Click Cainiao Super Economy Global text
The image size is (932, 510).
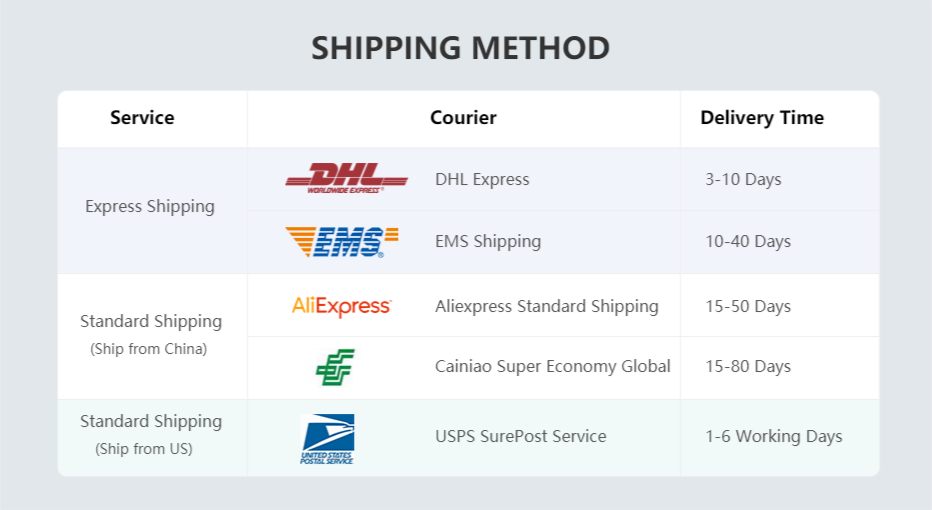(552, 366)
